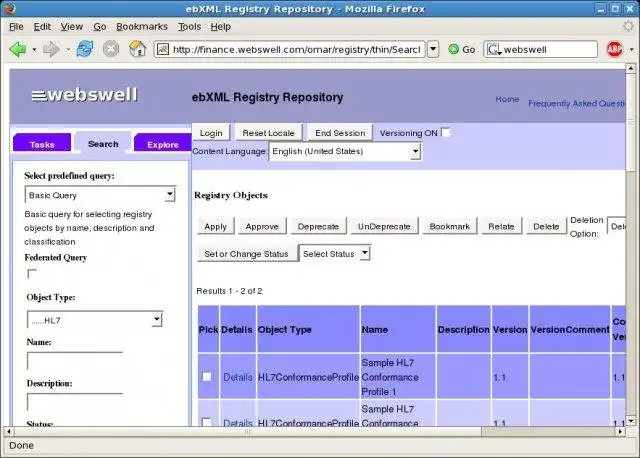Open the Forward history dropdown arrow
Screen dimensions: 640x458
point(67,50)
